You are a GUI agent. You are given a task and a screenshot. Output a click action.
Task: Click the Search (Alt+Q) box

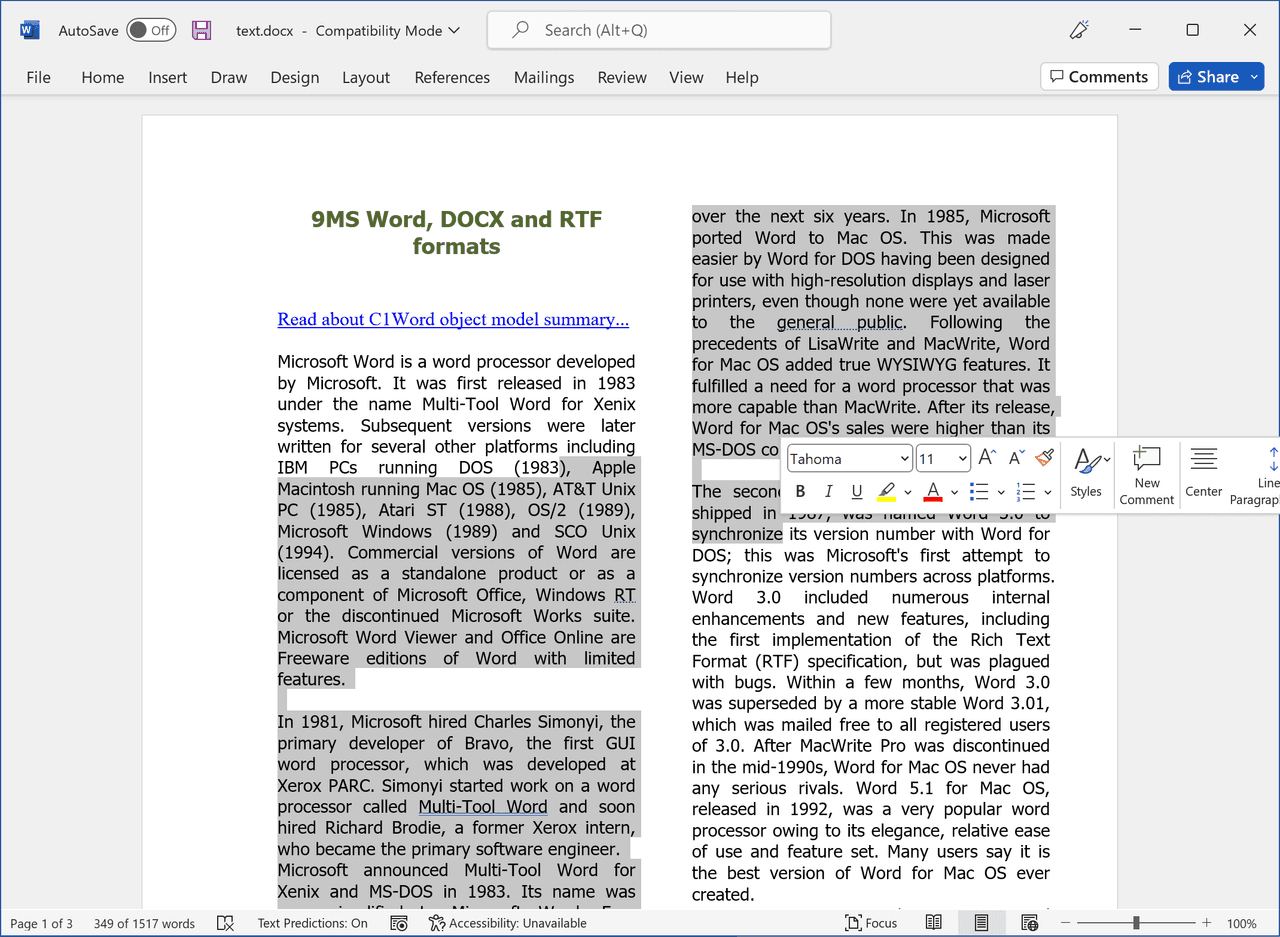point(659,30)
